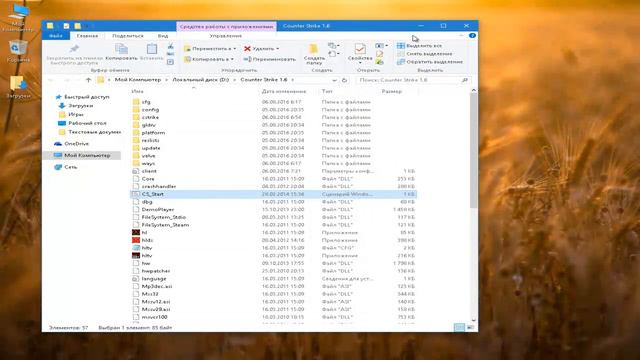Switch to the Поделиться ribbon tab

point(128,36)
